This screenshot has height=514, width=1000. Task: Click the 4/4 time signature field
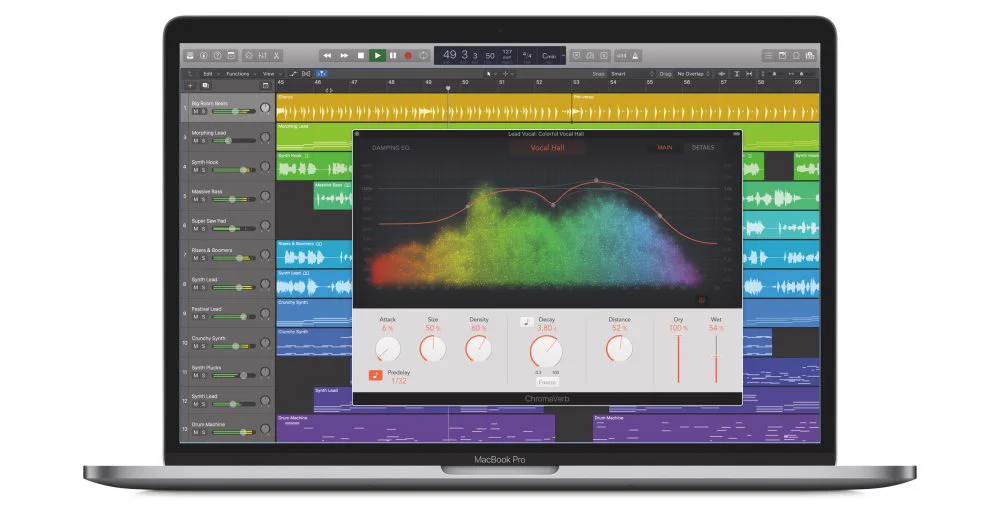click(527, 55)
